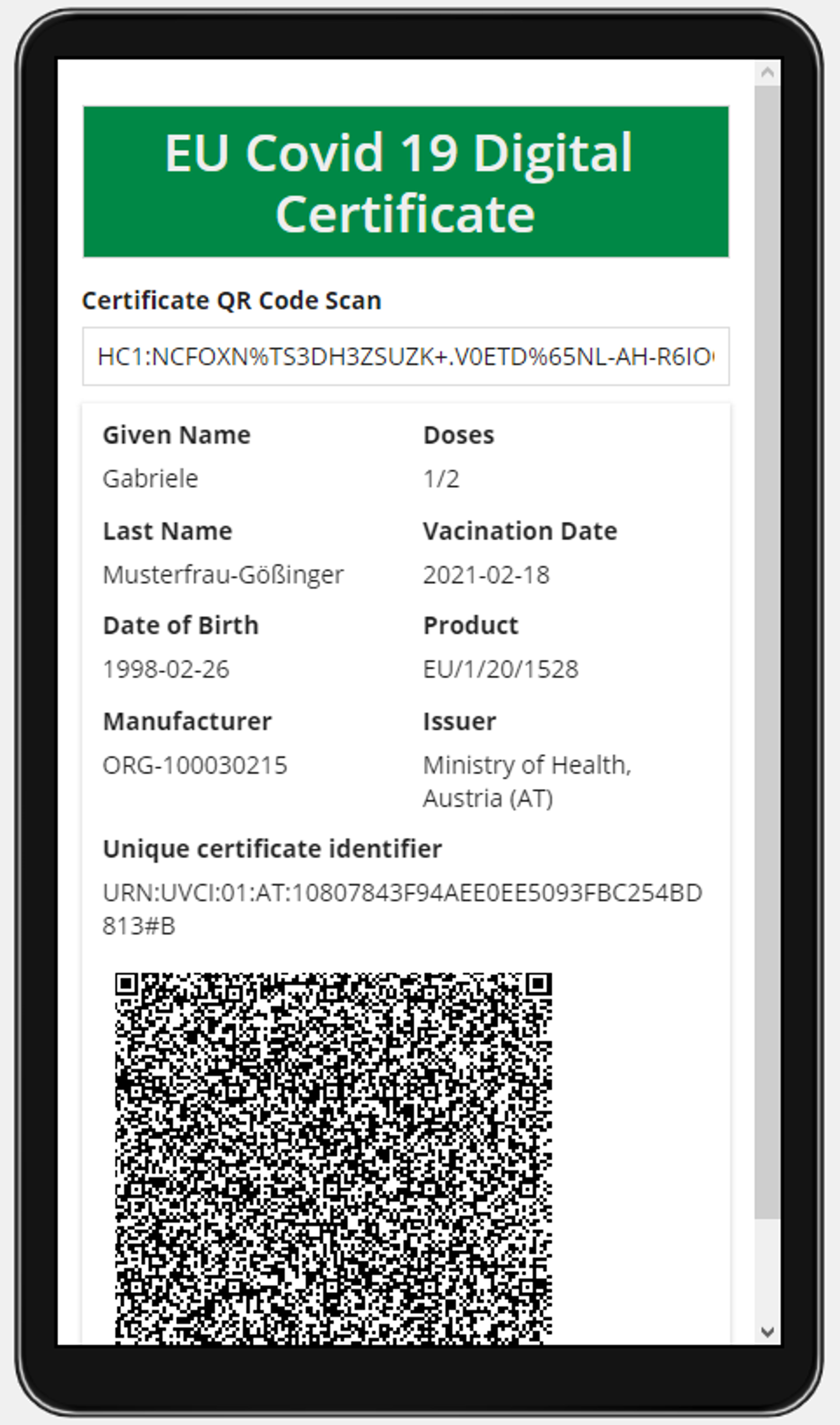The image size is (840, 1425).
Task: Click the Issuer label
Action: coord(460,721)
